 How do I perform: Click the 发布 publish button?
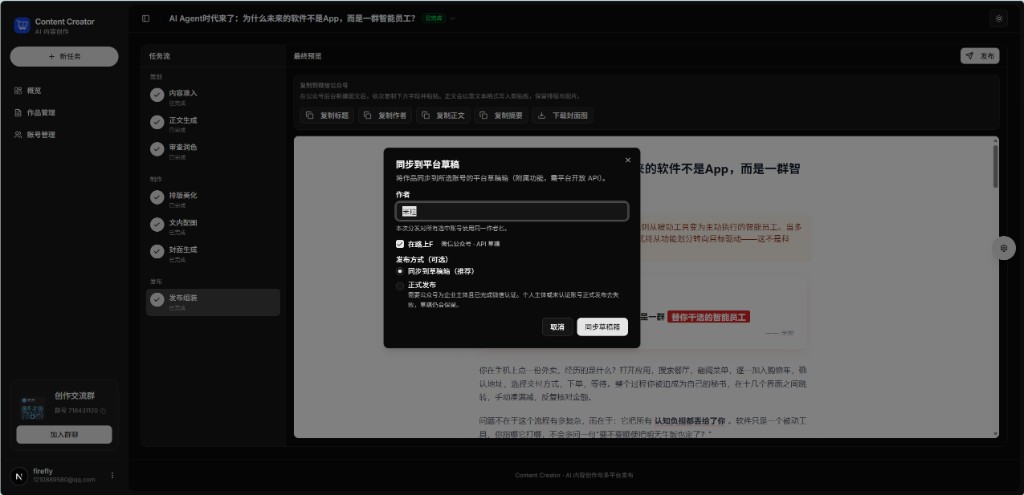coord(980,56)
